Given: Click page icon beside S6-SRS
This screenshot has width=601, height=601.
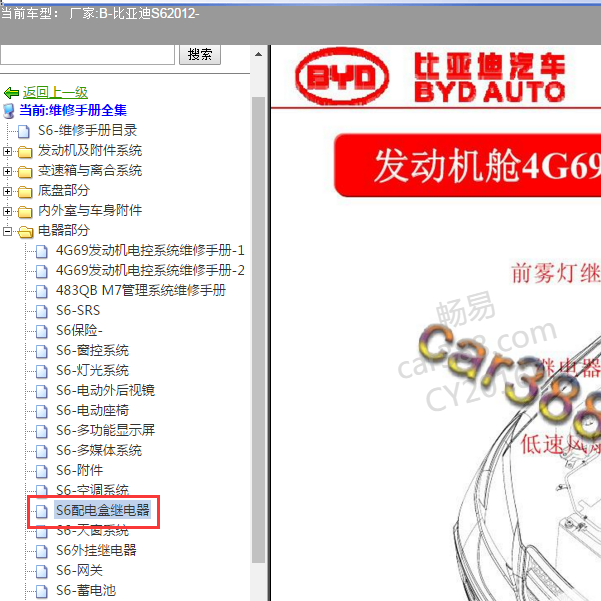Looking at the screenshot, I should point(42,311).
